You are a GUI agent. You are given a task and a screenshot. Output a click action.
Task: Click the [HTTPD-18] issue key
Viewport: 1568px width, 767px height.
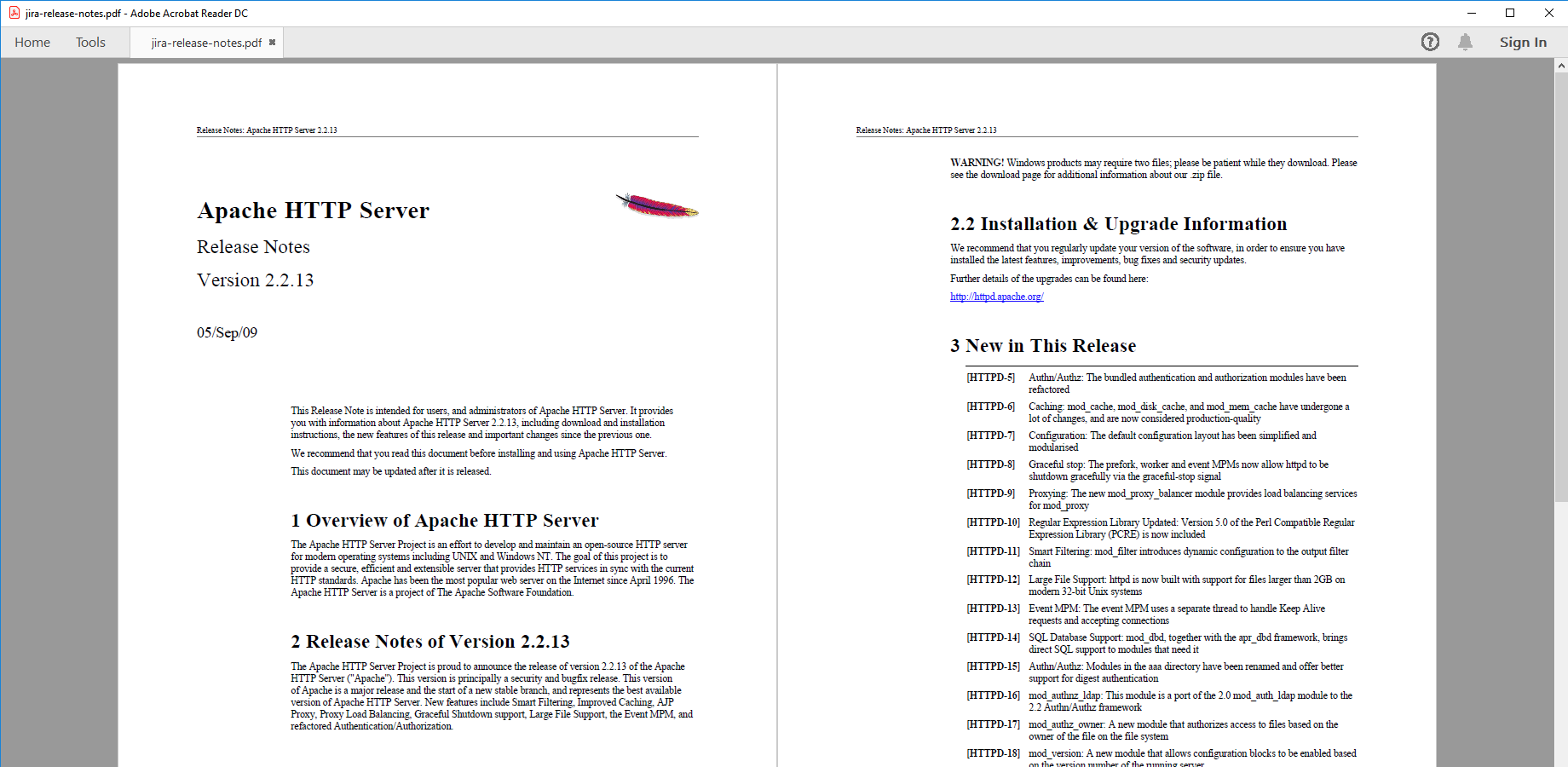click(994, 753)
